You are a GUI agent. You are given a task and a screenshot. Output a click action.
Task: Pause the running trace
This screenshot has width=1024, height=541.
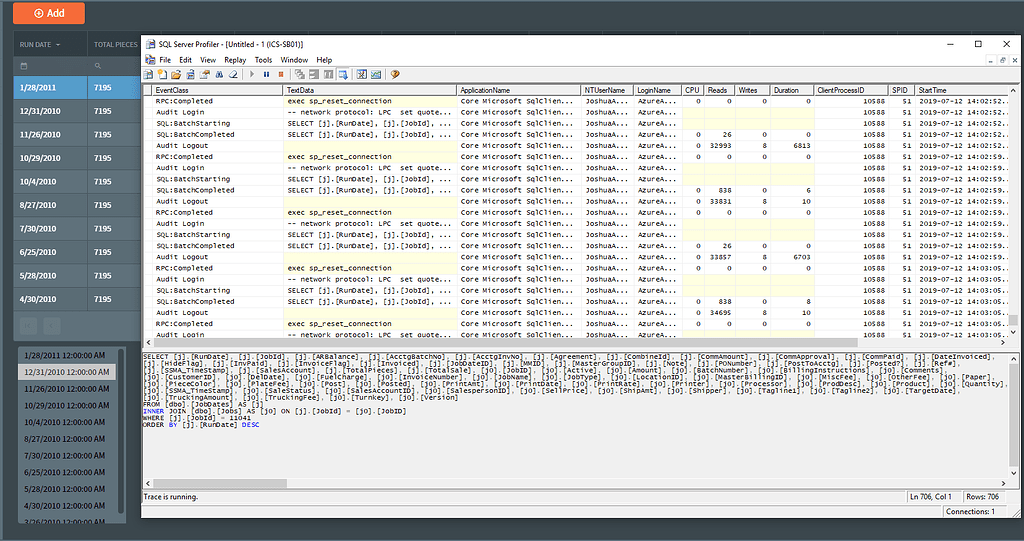(x=267, y=74)
